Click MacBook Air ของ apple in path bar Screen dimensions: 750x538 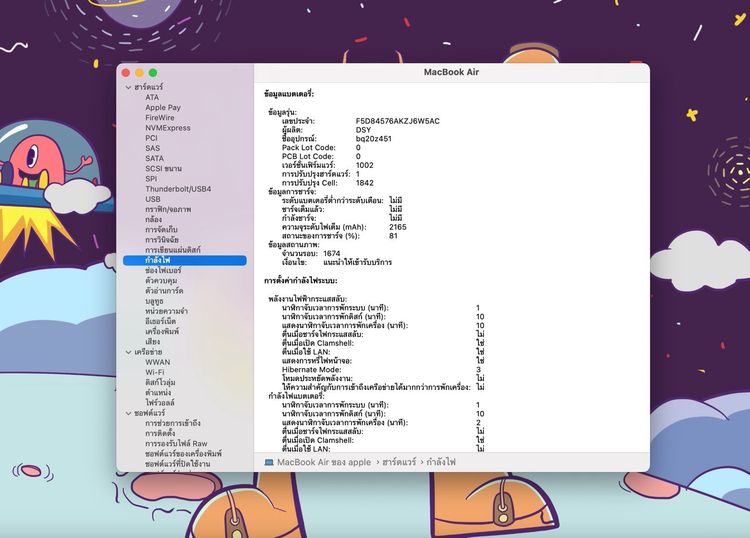[324, 462]
